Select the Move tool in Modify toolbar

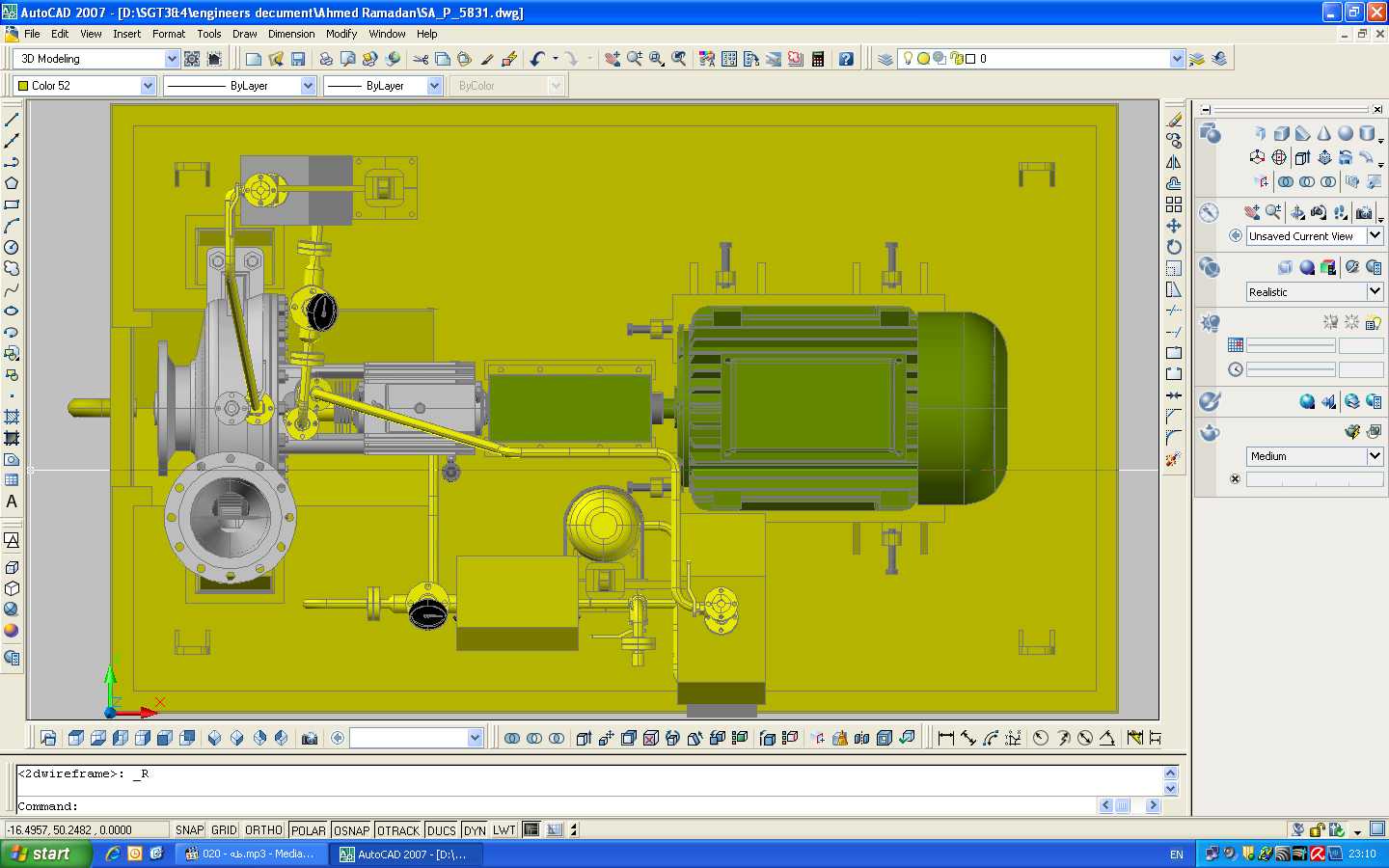(1174, 226)
